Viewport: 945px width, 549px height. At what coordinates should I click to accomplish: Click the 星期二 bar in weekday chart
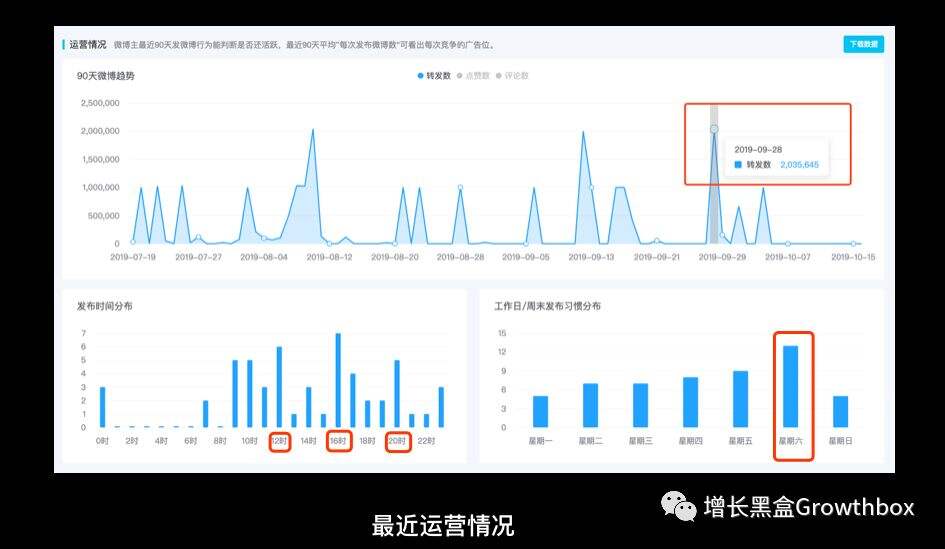coord(591,406)
